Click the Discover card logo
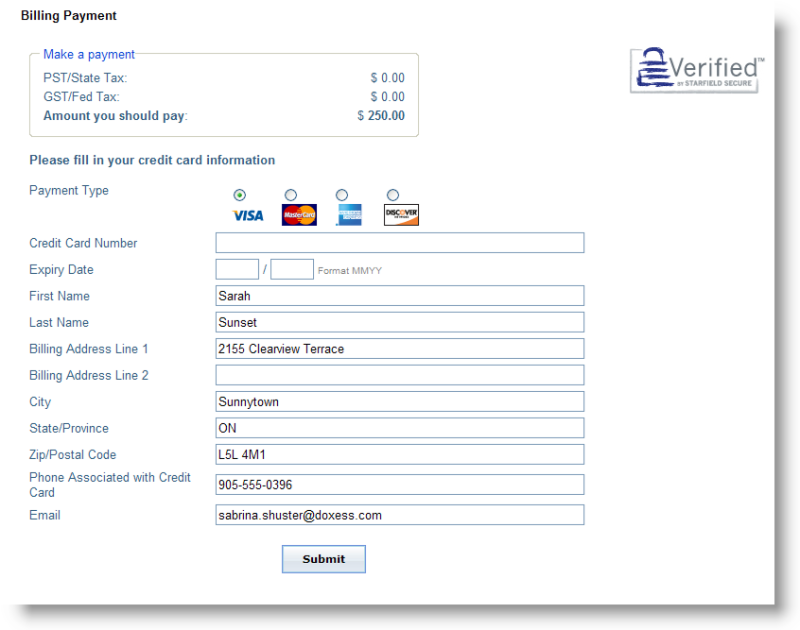Viewport: 800px width, 630px height. (401, 215)
